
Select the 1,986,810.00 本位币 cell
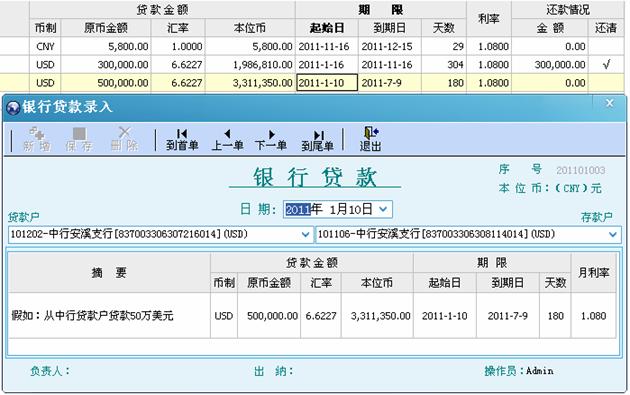[250, 65]
